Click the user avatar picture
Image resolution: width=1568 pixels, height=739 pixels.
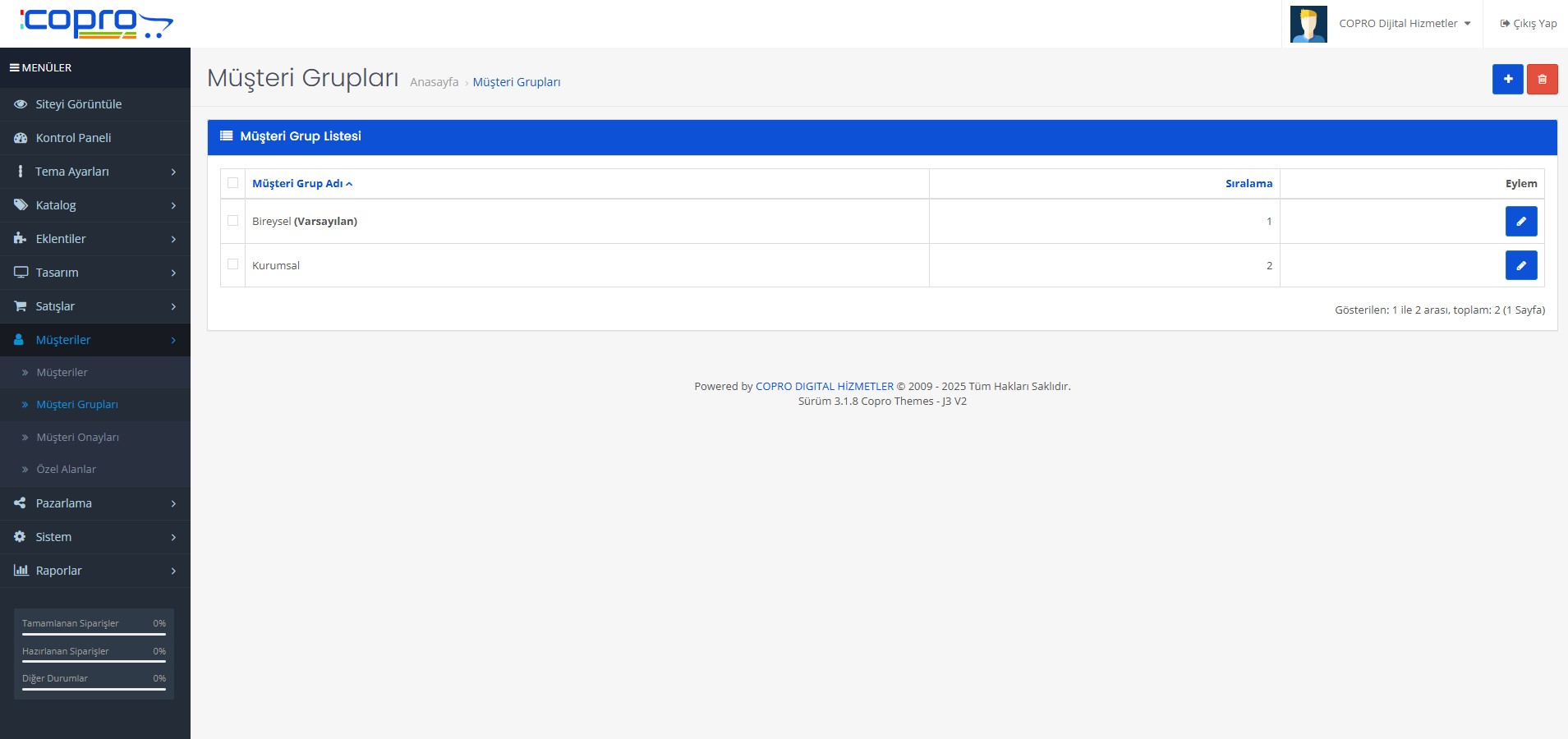(x=1308, y=24)
